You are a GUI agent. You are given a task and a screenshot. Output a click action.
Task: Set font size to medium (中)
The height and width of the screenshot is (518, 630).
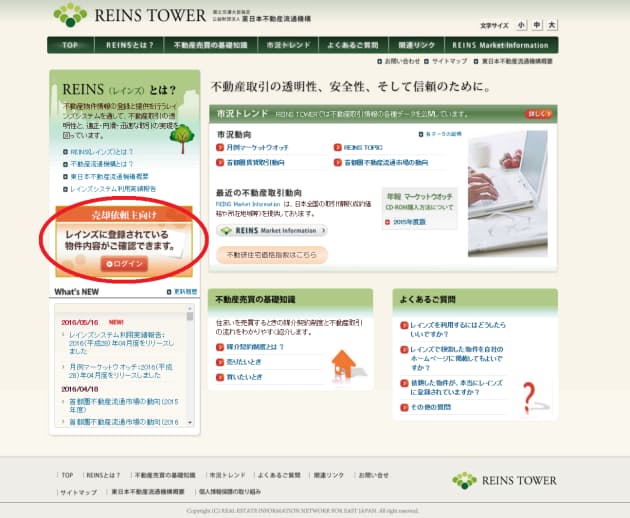click(x=536, y=23)
